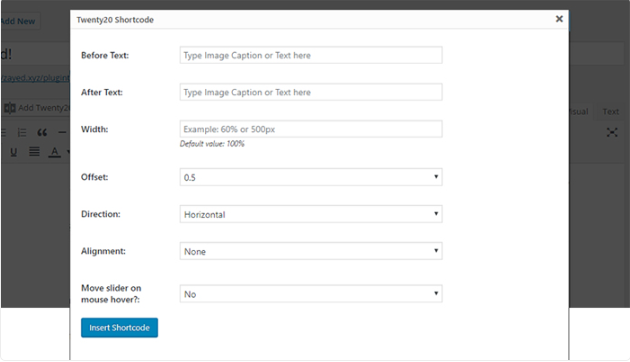Click the 'Move slider on mouse hover?:' label
Viewport: 630px width, 362px height.
(111, 294)
